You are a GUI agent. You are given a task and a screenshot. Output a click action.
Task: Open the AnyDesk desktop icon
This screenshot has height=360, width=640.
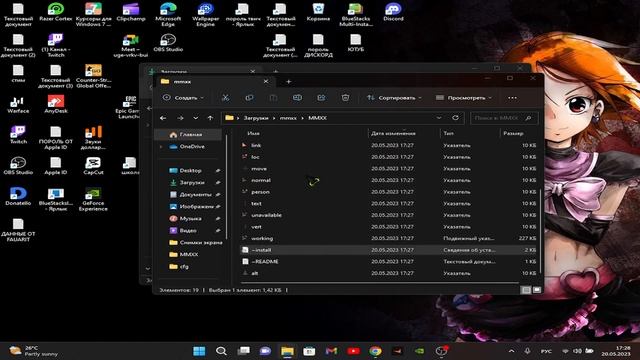pos(56,104)
